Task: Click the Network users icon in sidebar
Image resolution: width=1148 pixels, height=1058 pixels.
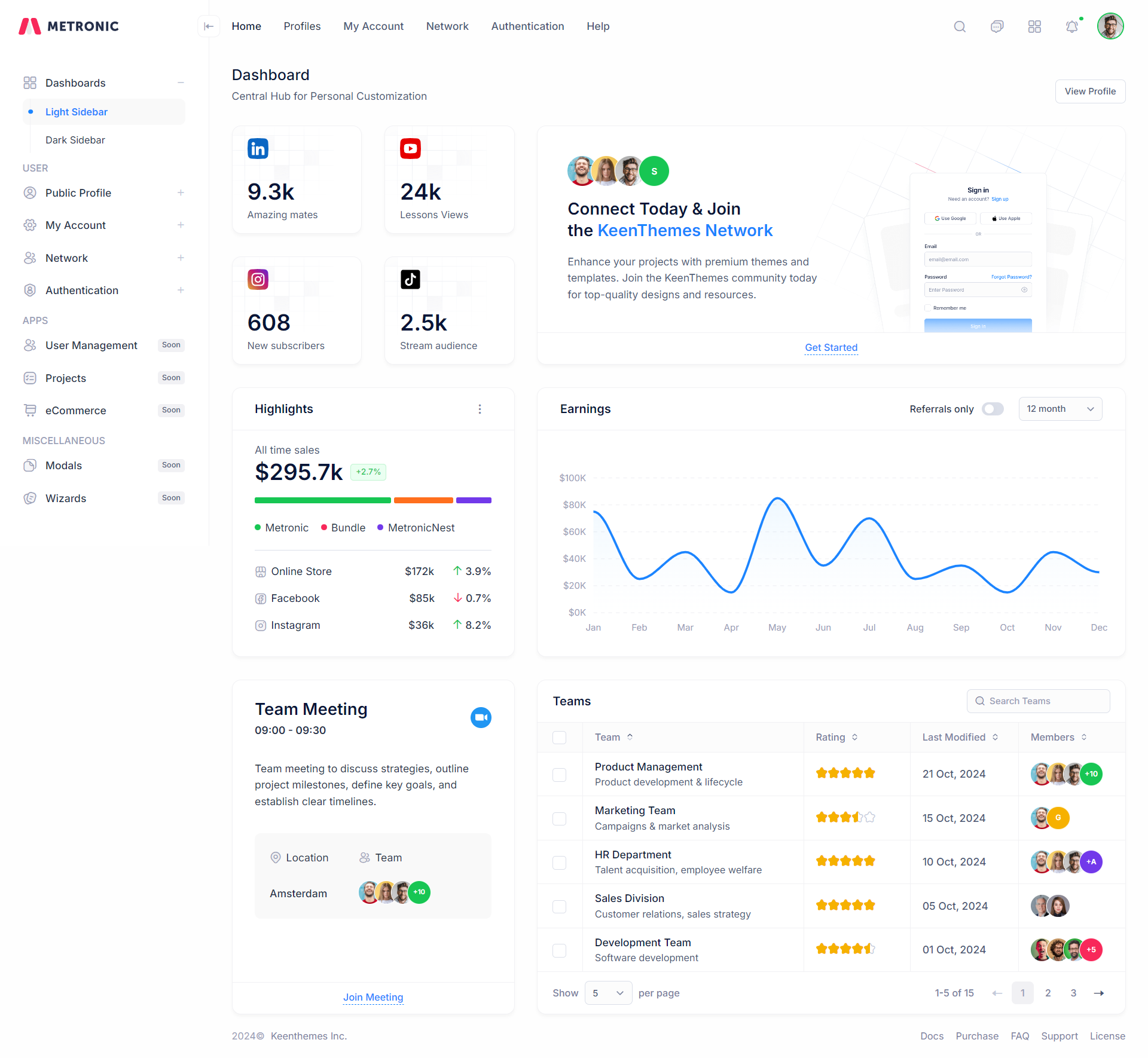Action: tap(30, 258)
